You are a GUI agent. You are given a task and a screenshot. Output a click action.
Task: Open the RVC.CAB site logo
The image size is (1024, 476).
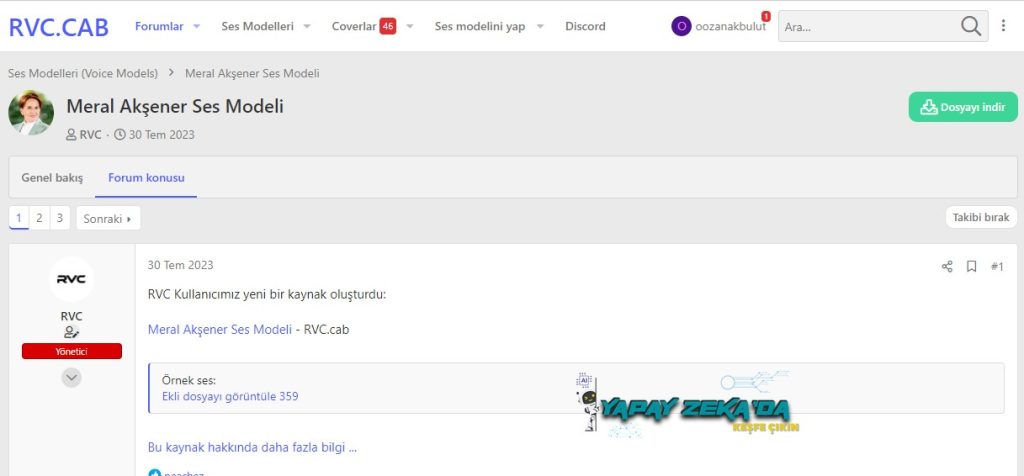58,27
